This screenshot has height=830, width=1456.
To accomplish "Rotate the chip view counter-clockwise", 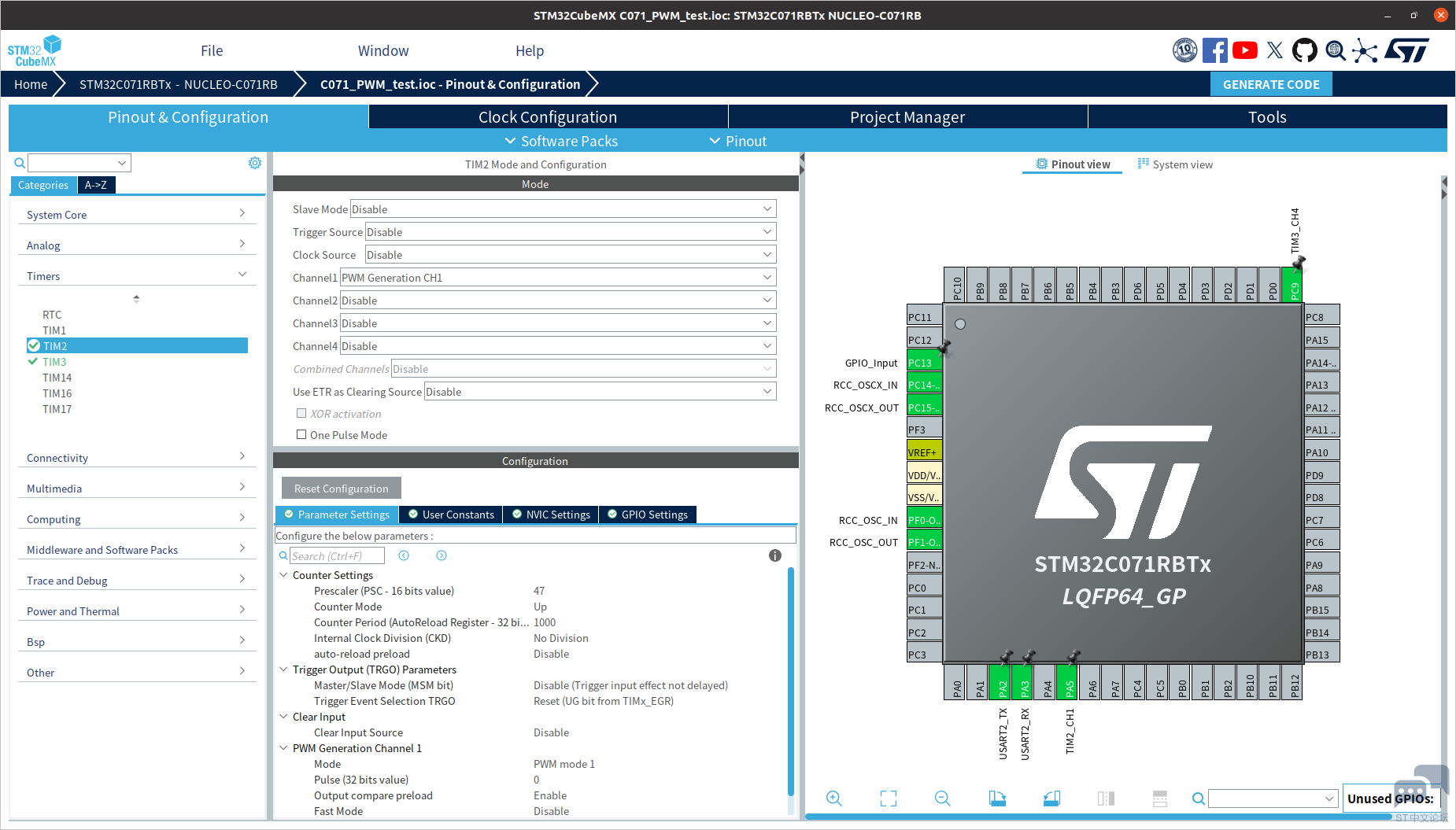I will tap(1051, 799).
